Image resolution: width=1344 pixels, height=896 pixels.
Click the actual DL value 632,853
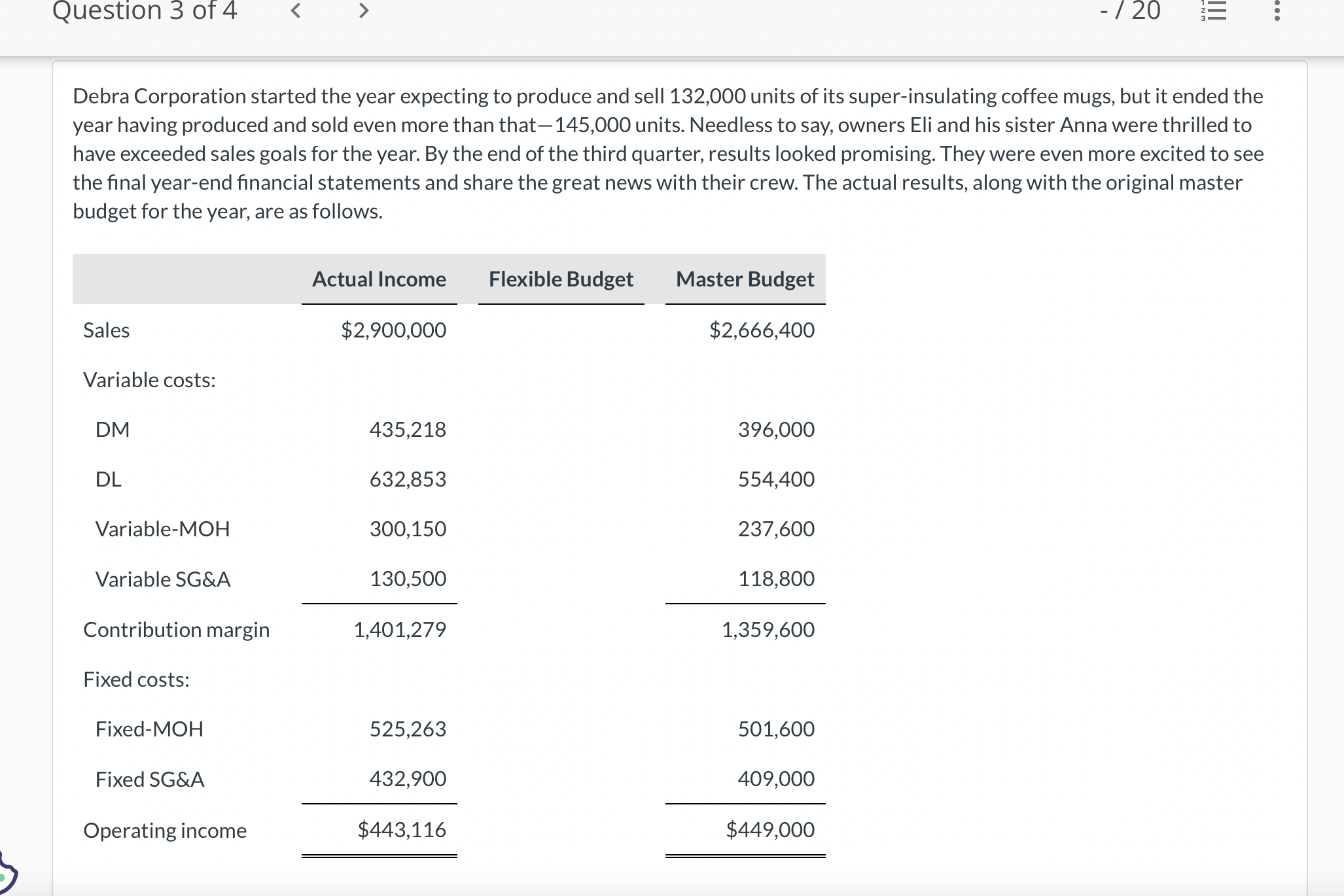tap(407, 479)
